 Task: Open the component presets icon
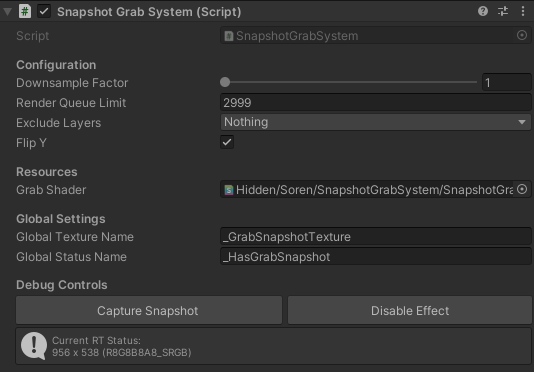click(x=503, y=11)
